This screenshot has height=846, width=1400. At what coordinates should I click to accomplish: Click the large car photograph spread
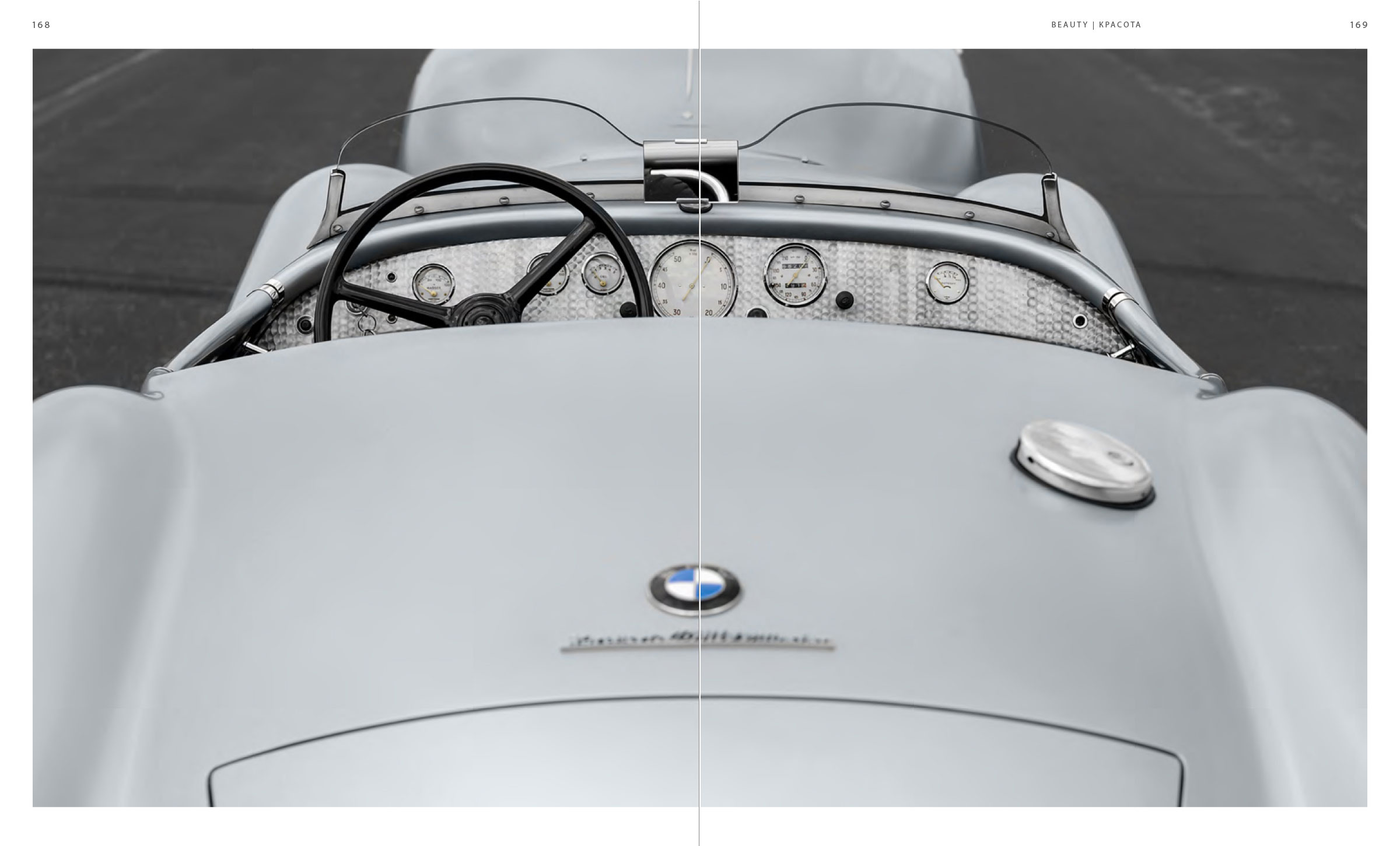700,428
